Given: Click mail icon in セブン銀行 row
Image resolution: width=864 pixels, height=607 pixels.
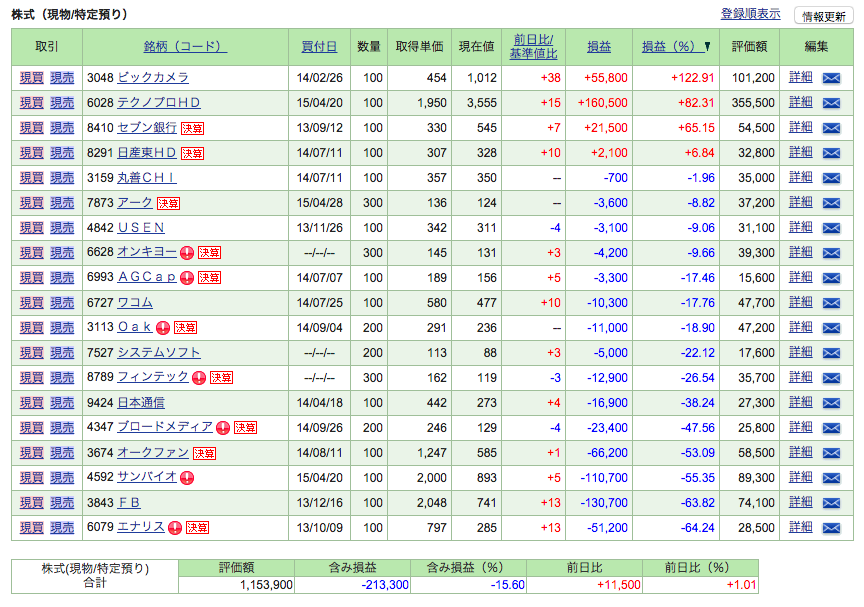Looking at the screenshot, I should click(831, 128).
